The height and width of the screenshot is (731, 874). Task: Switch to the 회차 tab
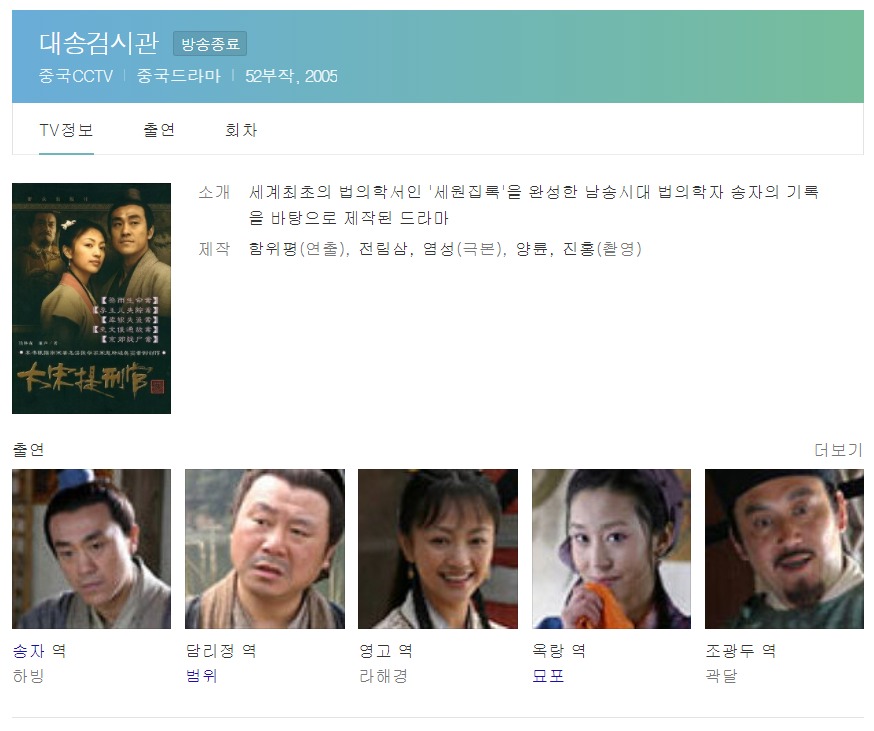[x=241, y=130]
